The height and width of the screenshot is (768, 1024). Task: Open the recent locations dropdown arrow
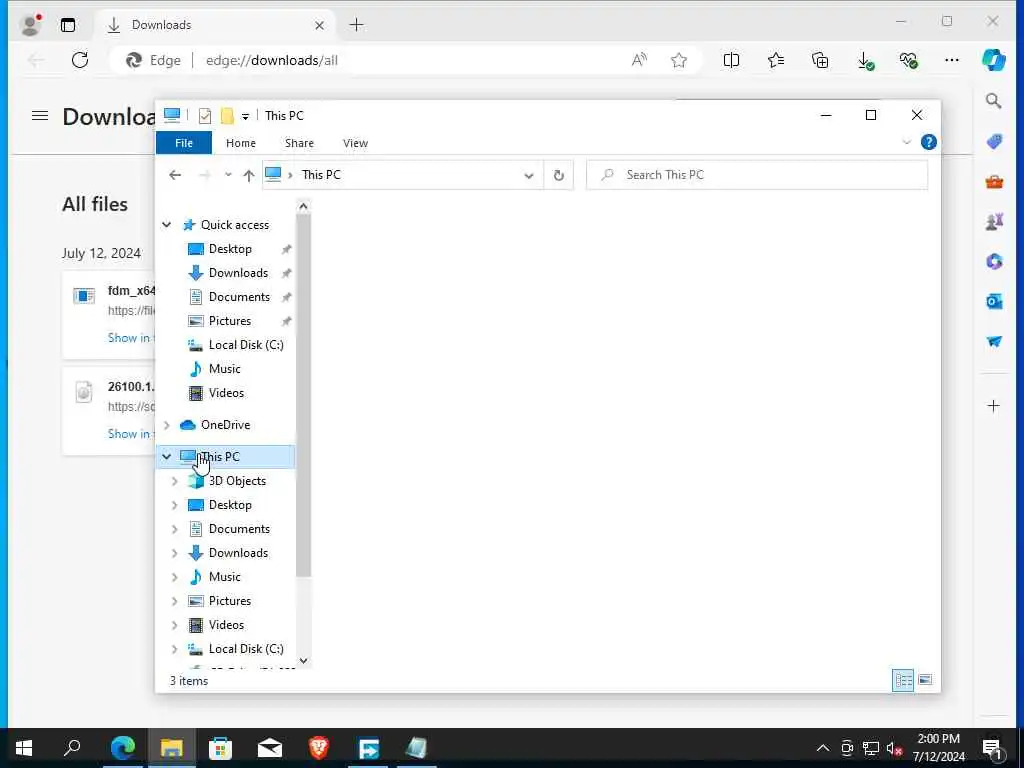click(x=228, y=175)
